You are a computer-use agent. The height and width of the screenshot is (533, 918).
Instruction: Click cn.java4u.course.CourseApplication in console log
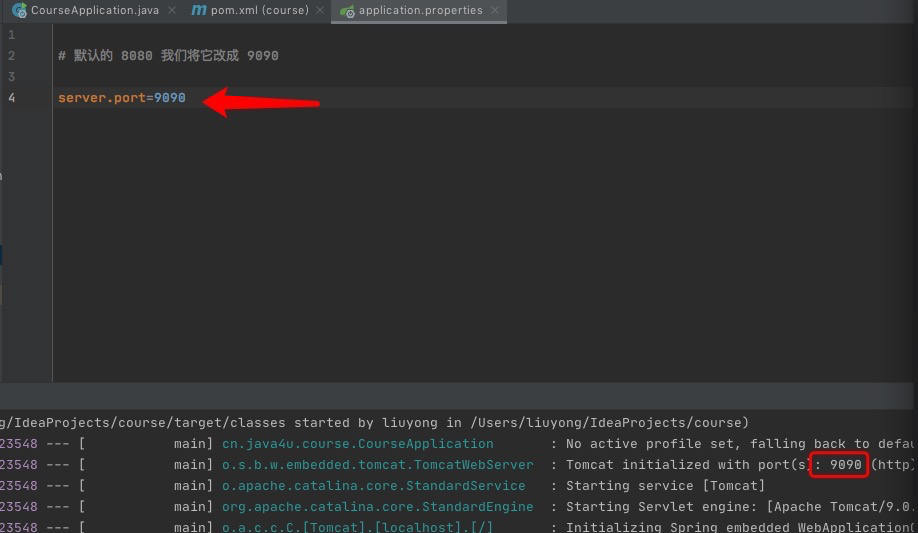pyautogui.click(x=357, y=444)
